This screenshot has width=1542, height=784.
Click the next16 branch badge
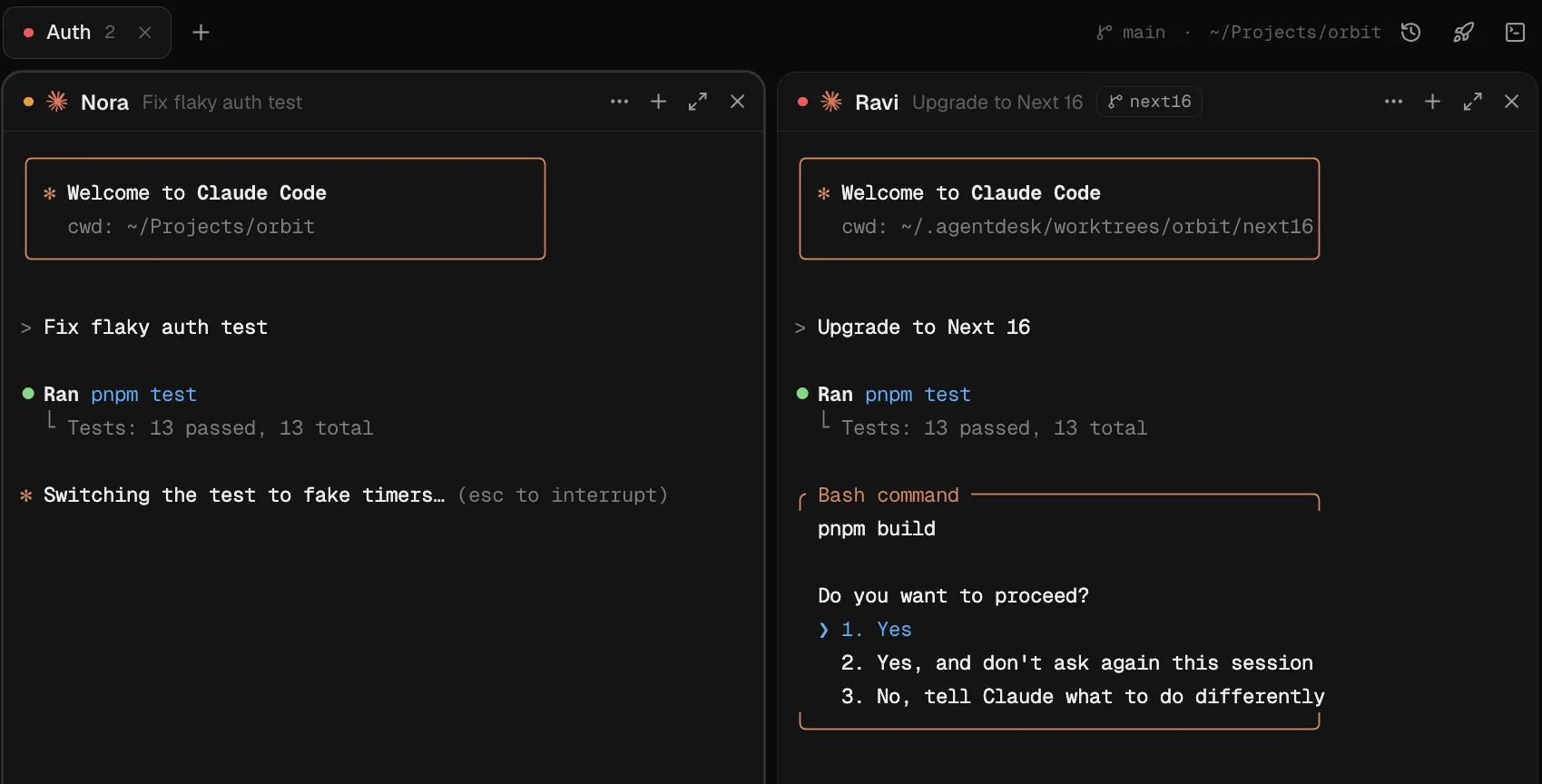[x=1150, y=102]
